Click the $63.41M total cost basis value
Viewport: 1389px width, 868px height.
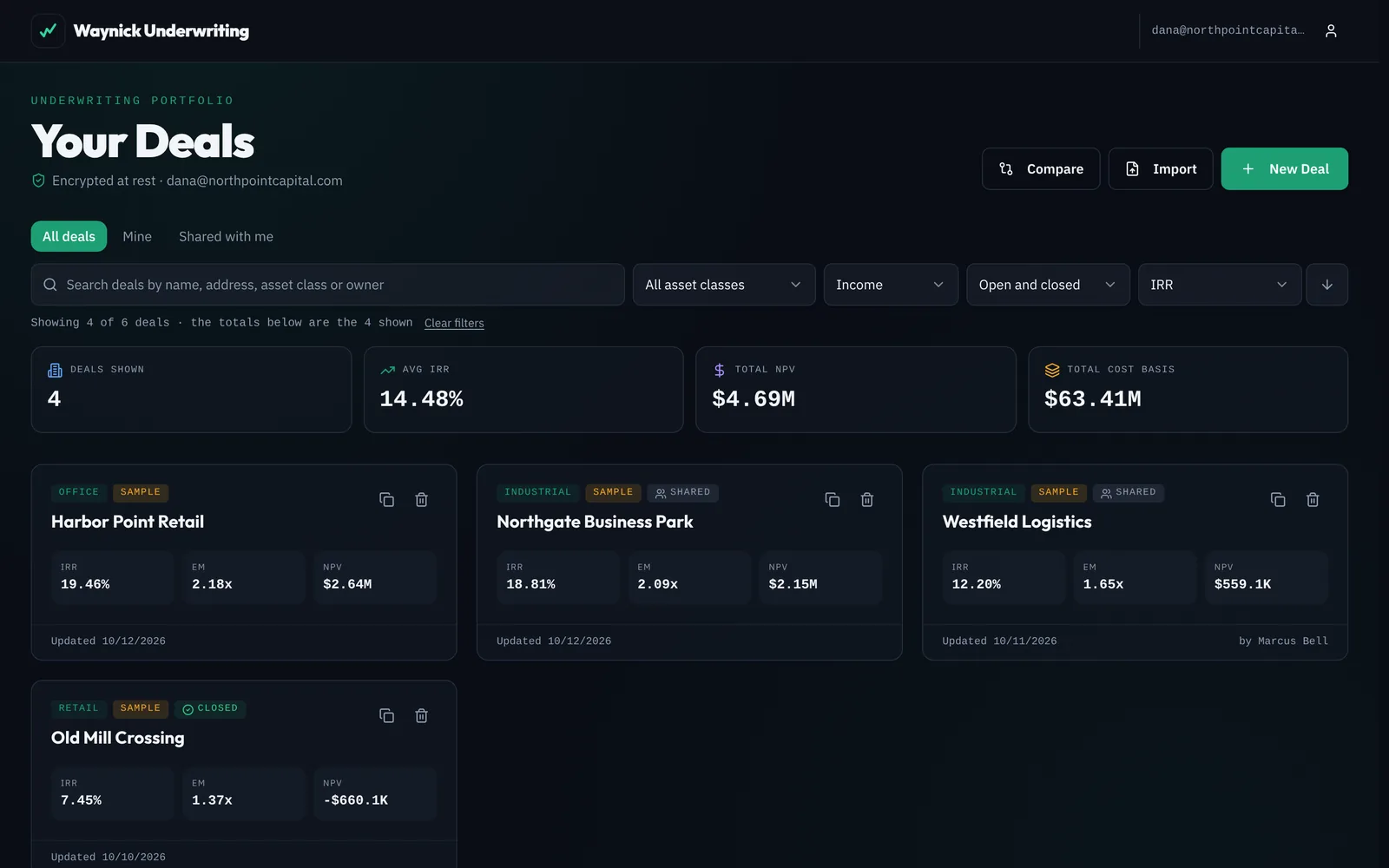(x=1093, y=399)
